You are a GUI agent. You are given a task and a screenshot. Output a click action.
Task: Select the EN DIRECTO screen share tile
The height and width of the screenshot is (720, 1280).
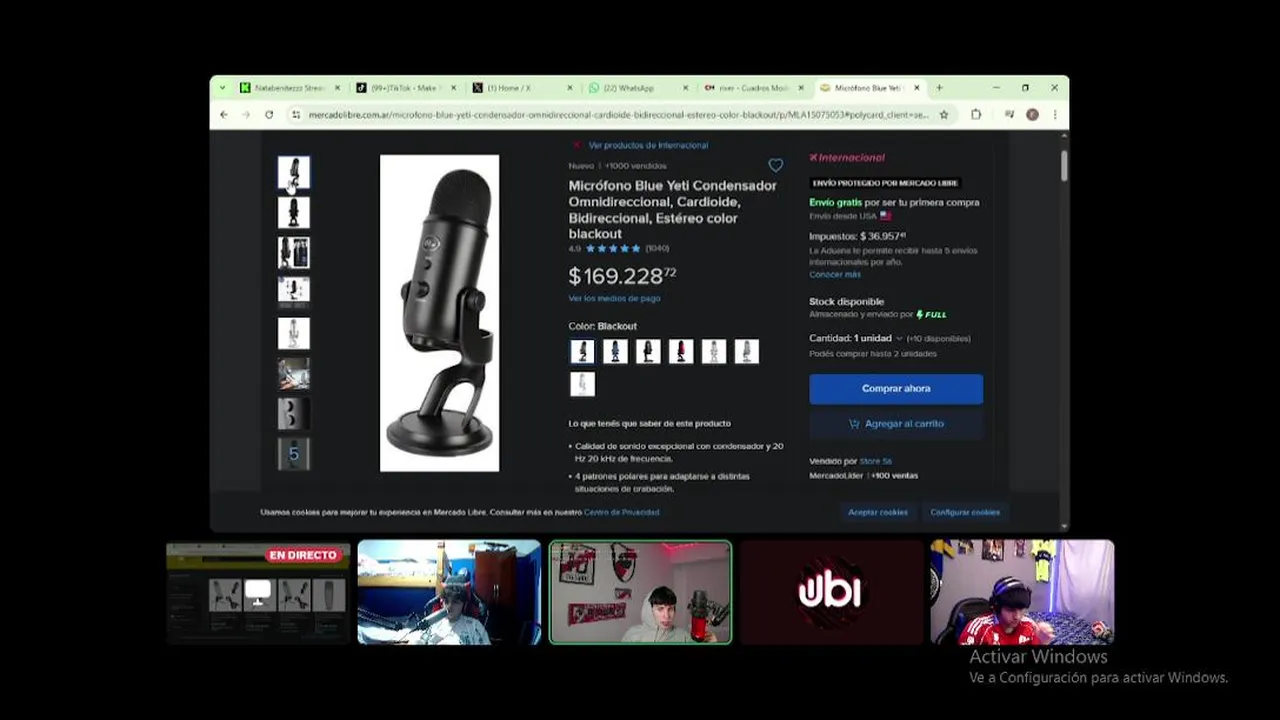click(258, 592)
